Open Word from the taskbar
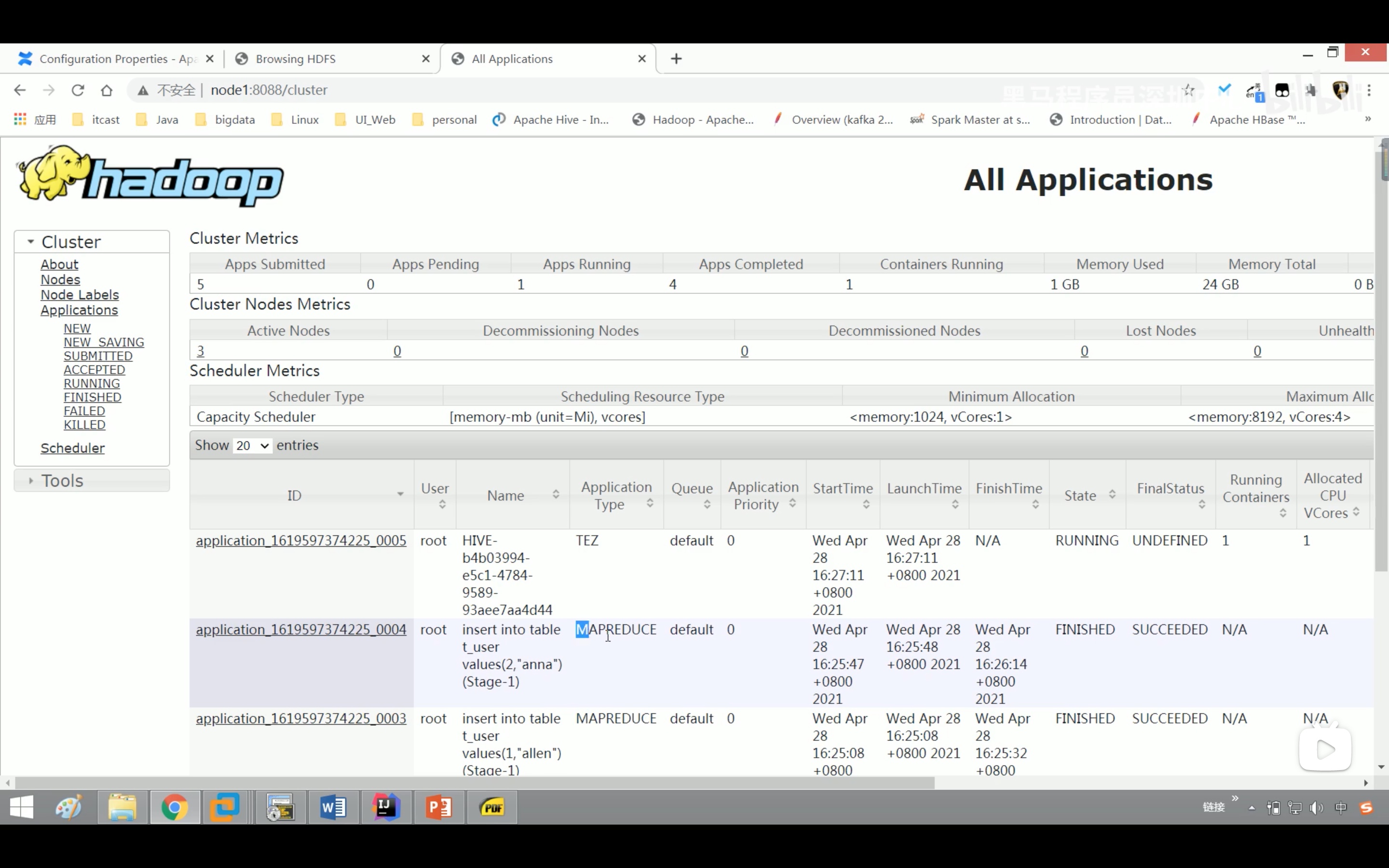Image resolution: width=1389 pixels, height=868 pixels. 333,807
